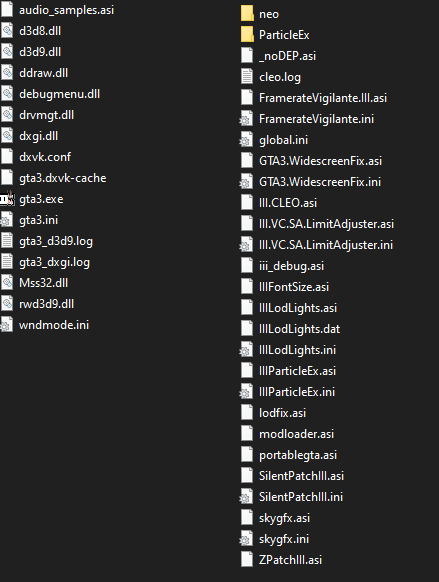The width and height of the screenshot is (439, 582).
Task: Select the FramerateVigilante.III.asi file
Action: pyautogui.click(x=314, y=98)
